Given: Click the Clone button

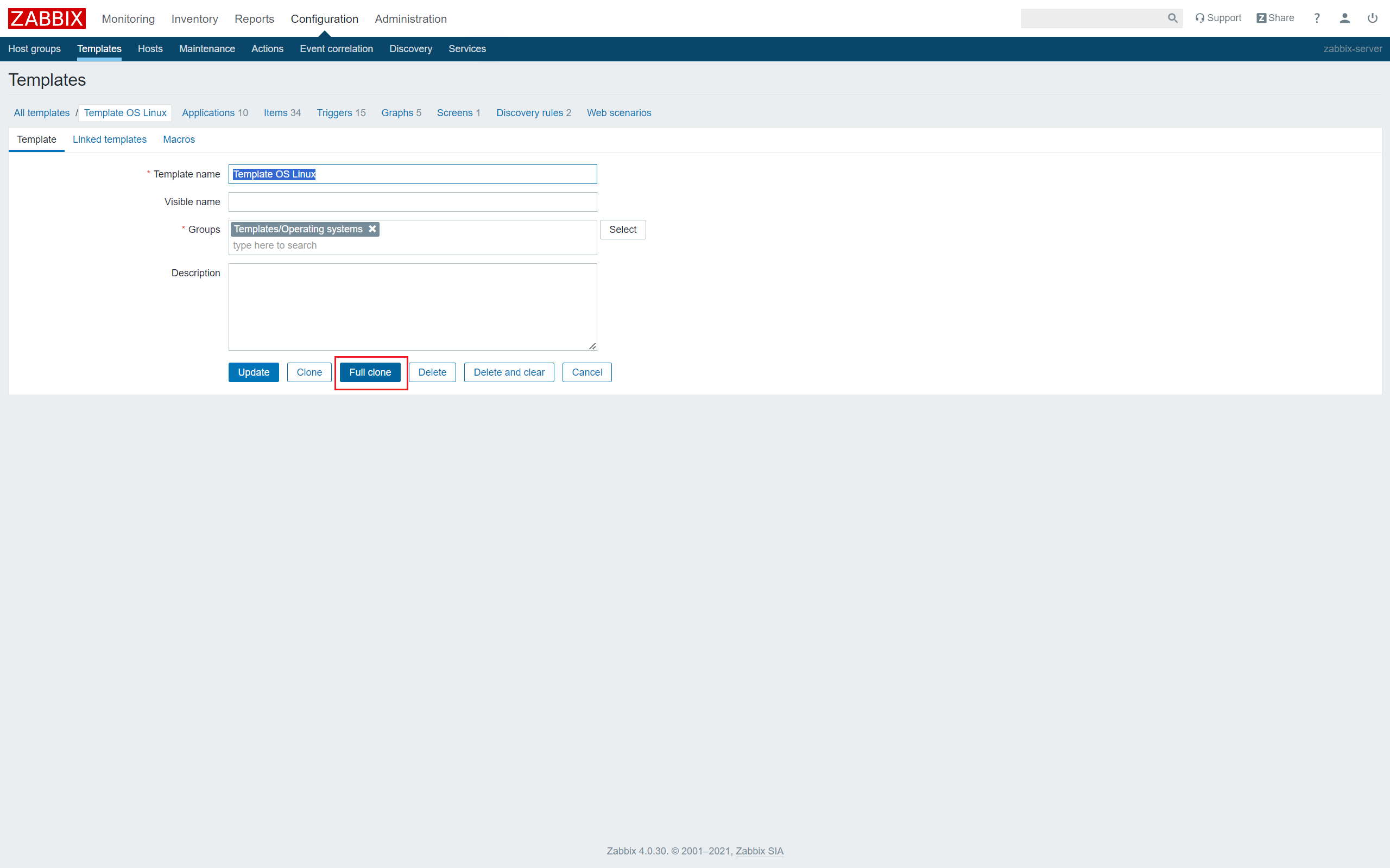Looking at the screenshot, I should [309, 372].
